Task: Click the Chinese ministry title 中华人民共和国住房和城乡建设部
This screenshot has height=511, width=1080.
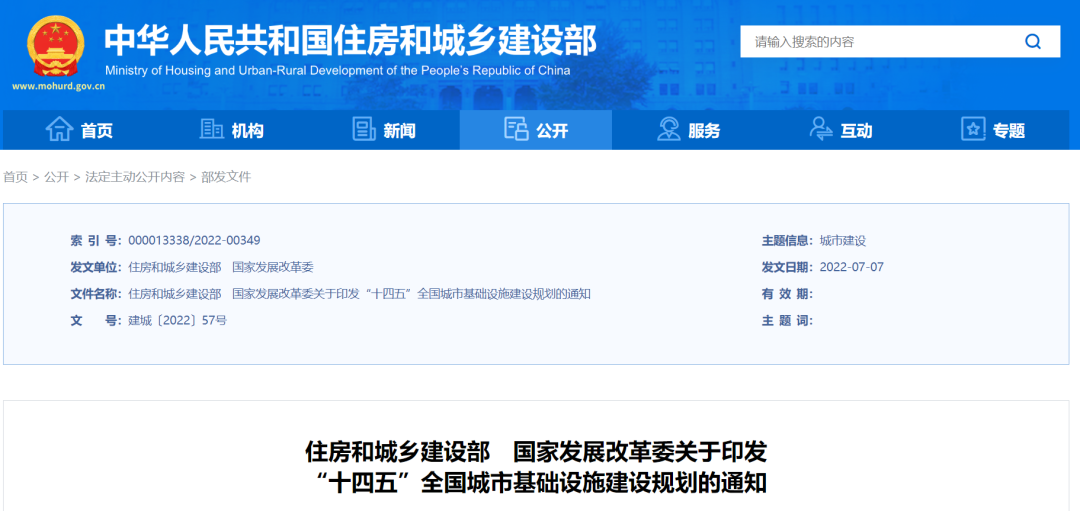Action: 351,42
